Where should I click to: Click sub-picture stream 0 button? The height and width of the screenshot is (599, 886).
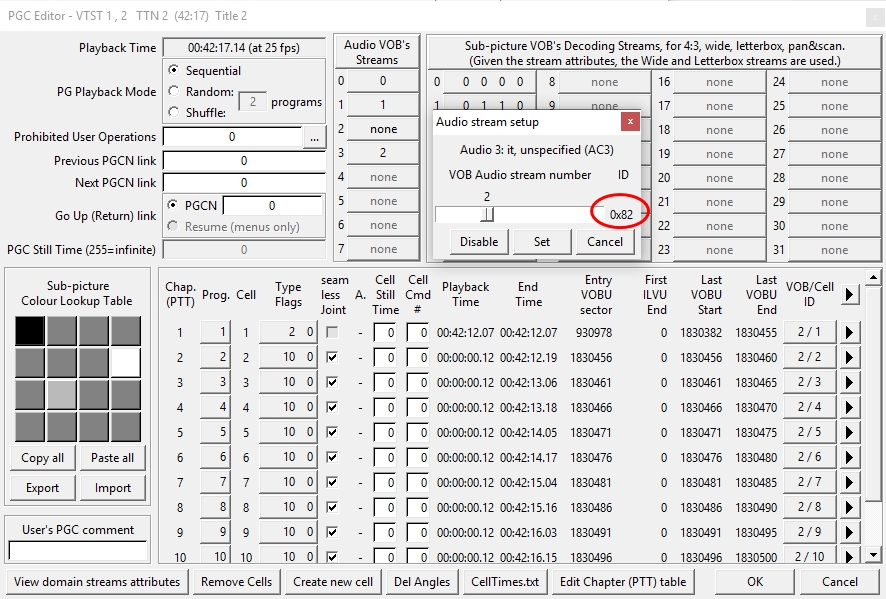(490, 82)
